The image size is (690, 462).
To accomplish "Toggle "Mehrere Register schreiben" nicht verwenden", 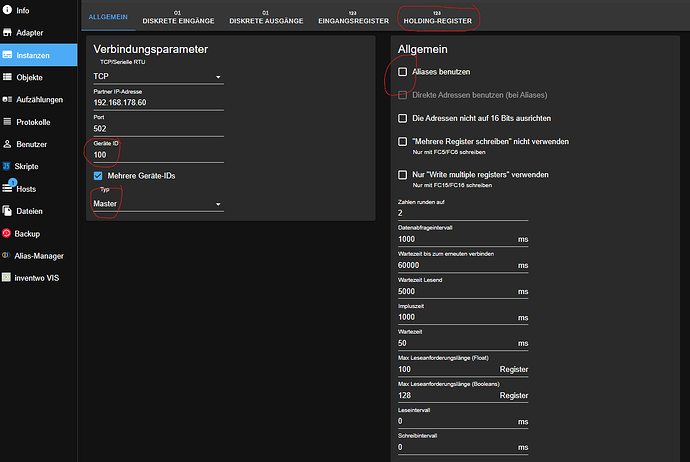I will tap(402, 142).
